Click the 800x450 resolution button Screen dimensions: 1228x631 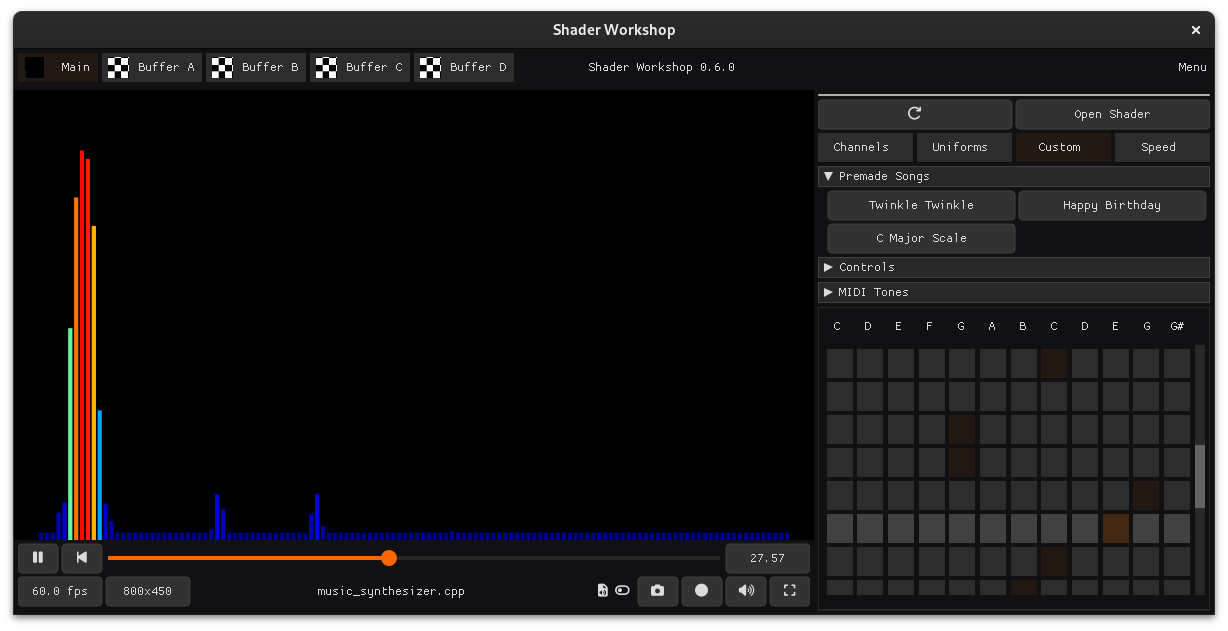point(148,591)
